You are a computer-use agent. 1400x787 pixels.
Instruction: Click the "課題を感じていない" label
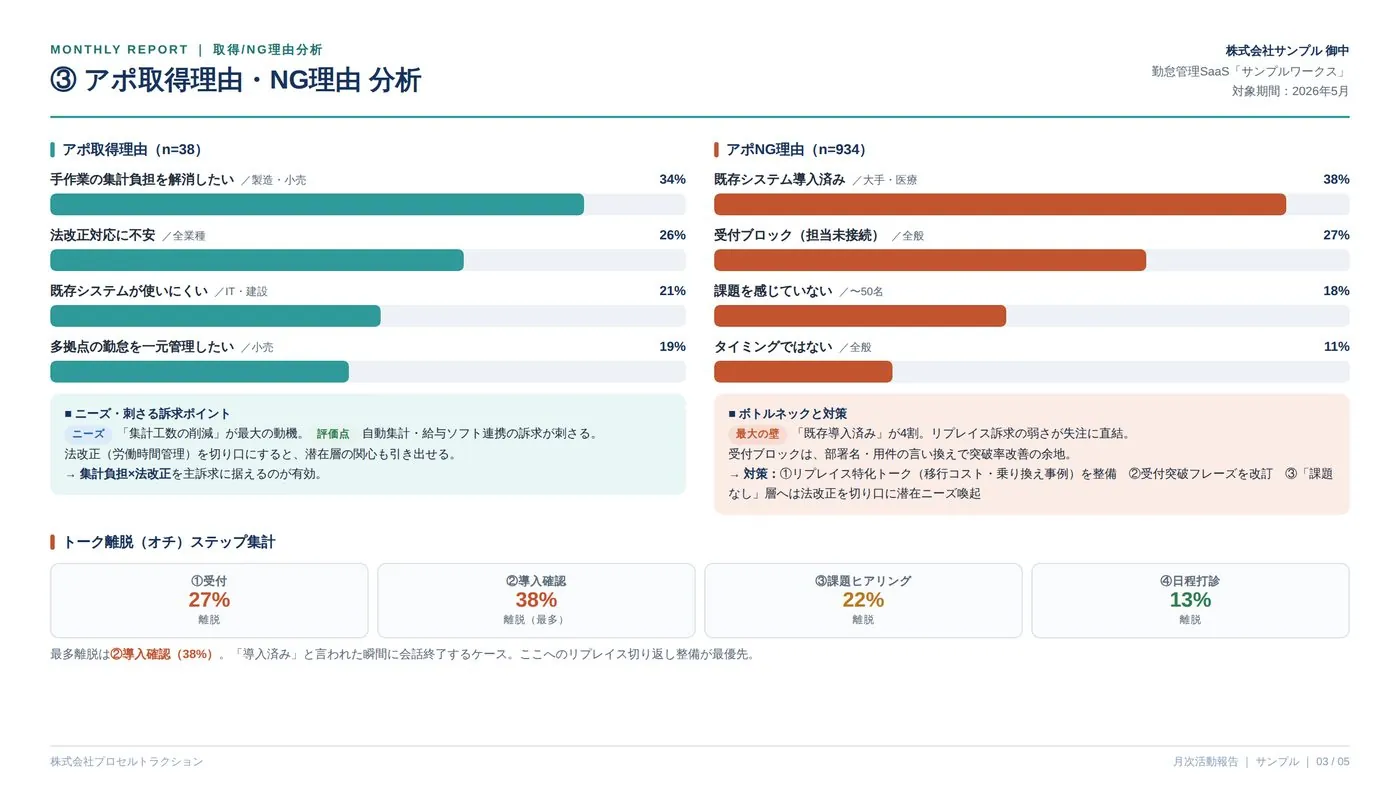(773, 291)
